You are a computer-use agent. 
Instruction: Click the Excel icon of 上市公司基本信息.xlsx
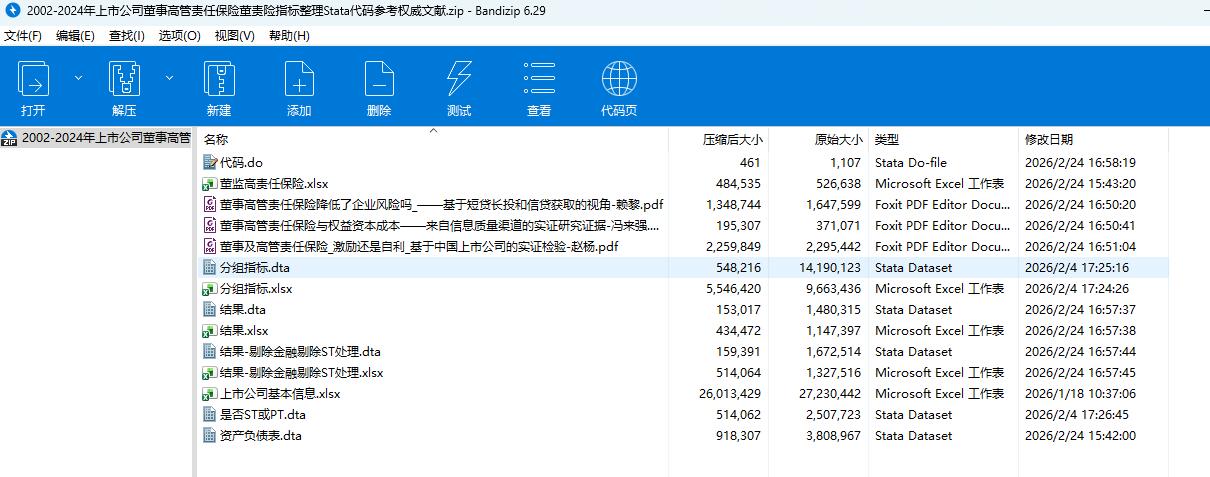click(210, 393)
